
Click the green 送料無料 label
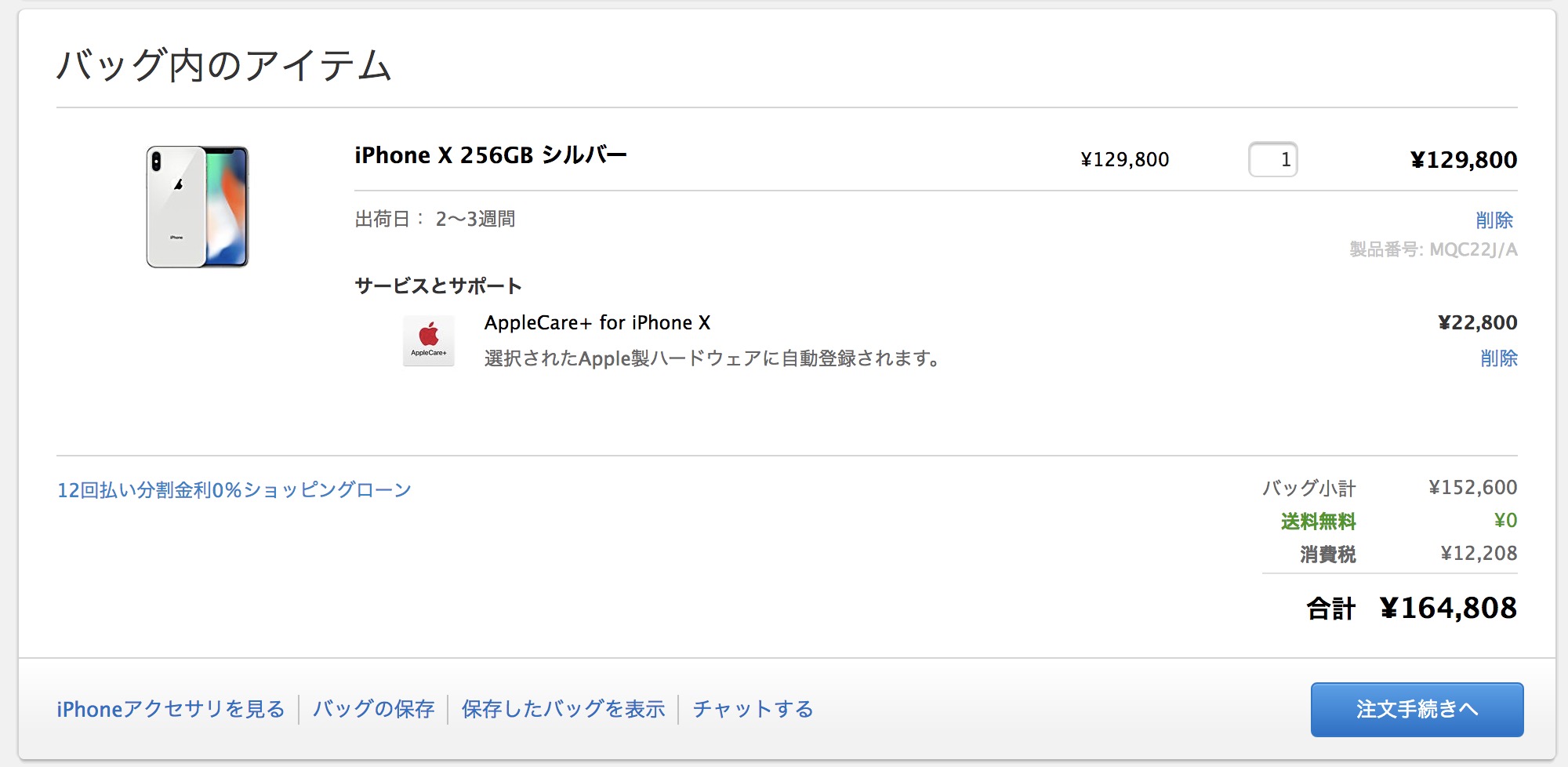click(x=1318, y=521)
